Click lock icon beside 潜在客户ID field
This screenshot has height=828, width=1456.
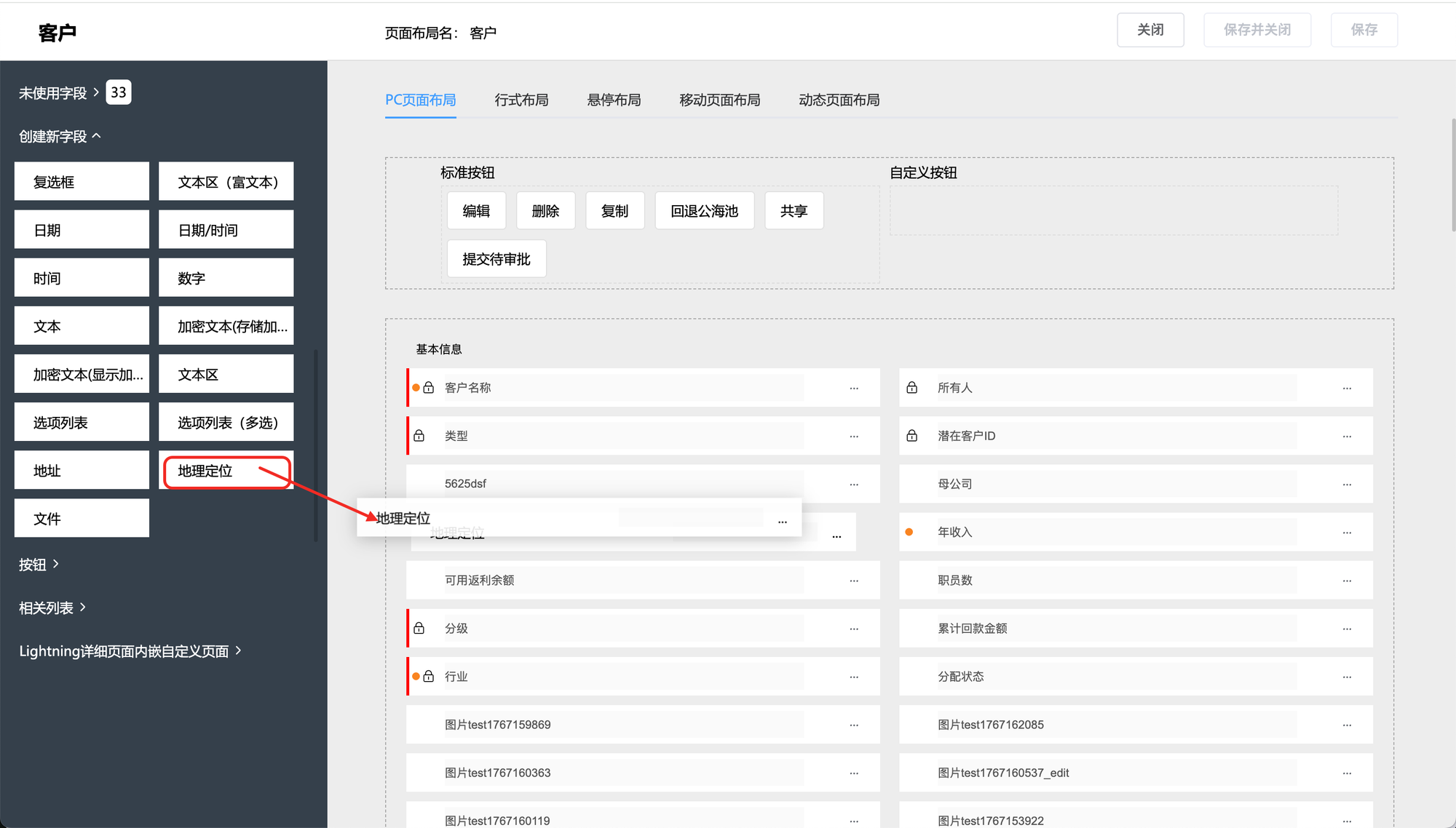click(911, 436)
